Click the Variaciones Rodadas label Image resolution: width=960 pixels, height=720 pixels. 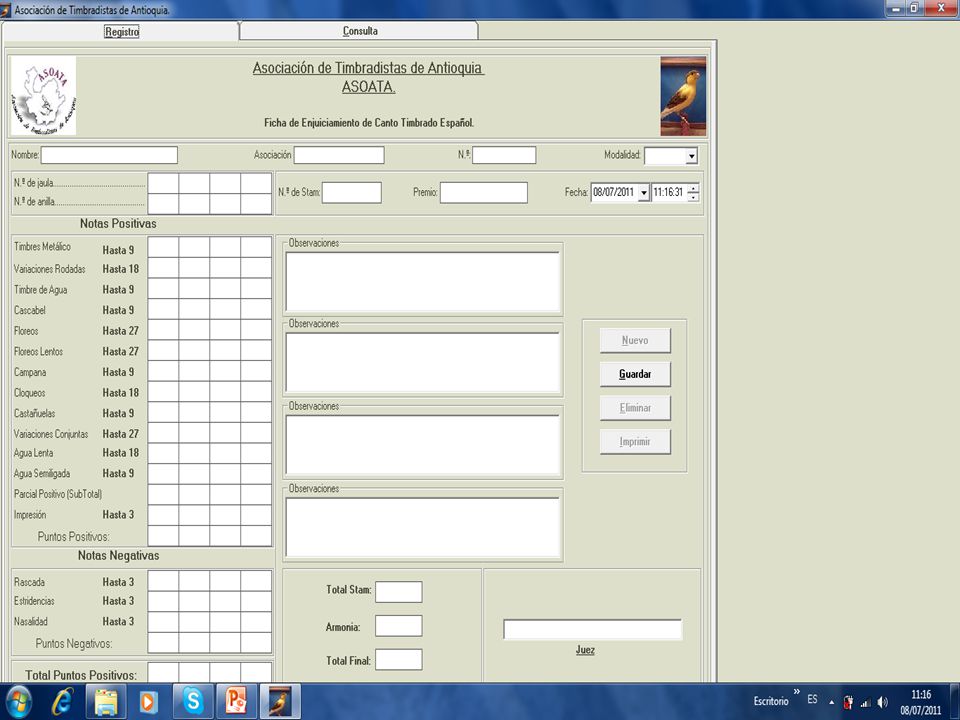(50, 269)
